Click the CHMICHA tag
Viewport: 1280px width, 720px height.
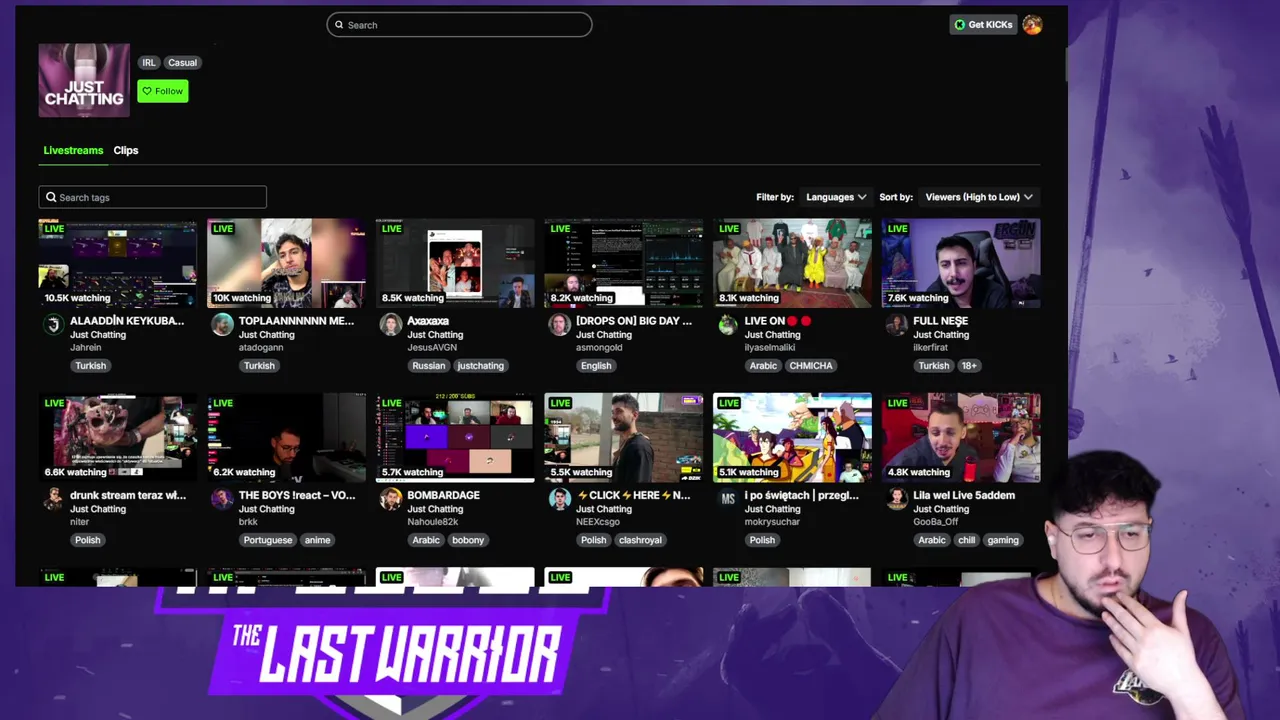pyautogui.click(x=811, y=366)
